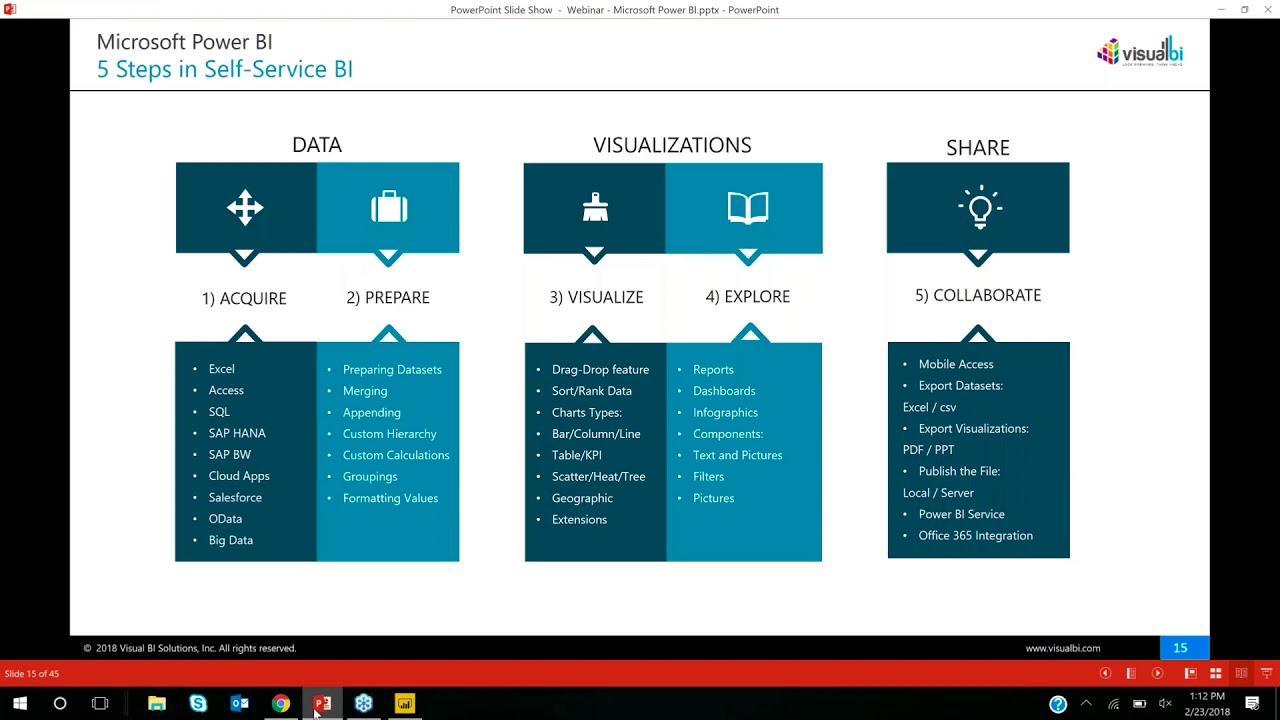
Task: Click the VISUALIZATIONS heading
Action: [x=672, y=145]
